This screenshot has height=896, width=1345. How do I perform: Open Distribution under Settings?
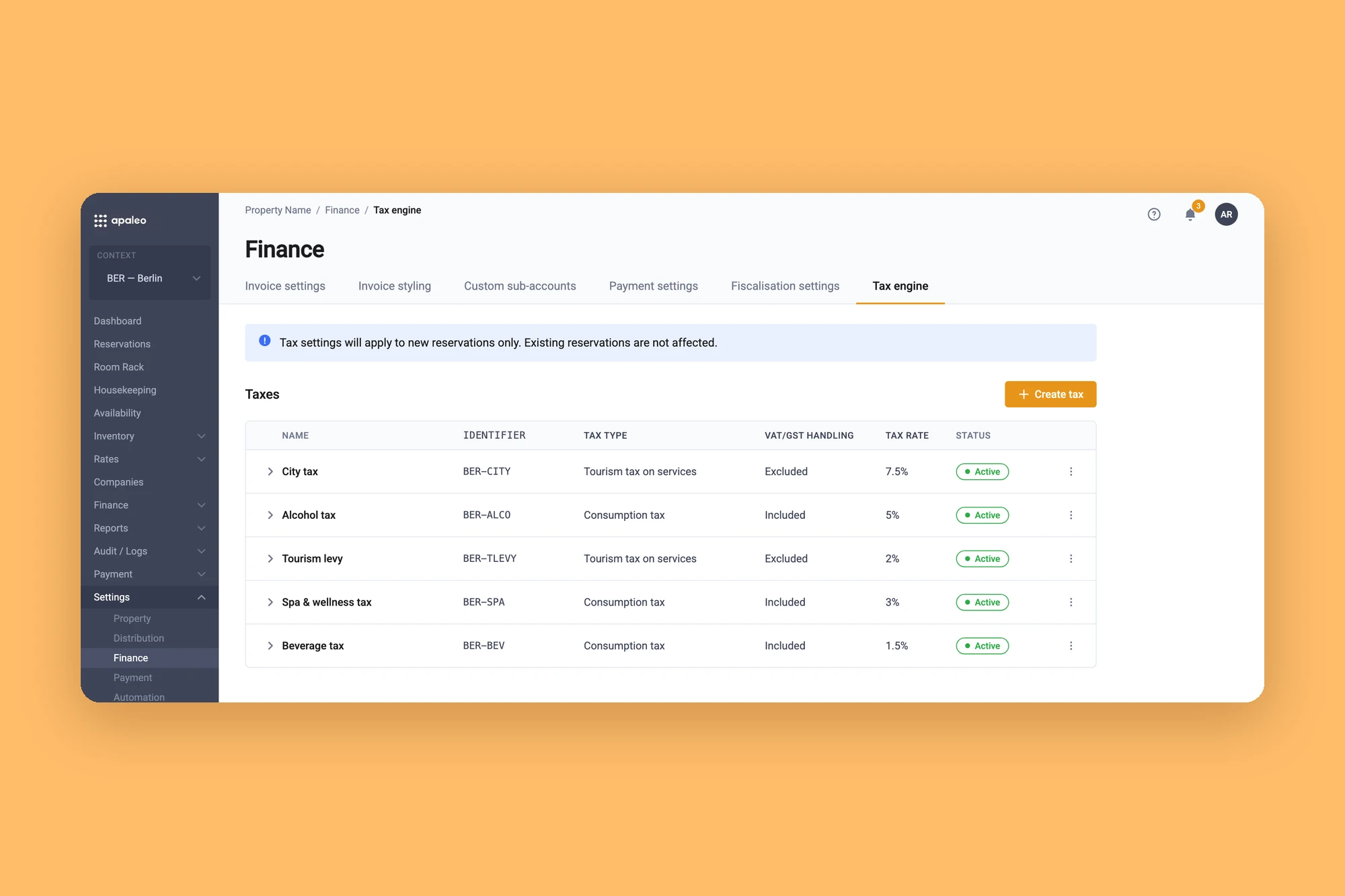[x=139, y=638]
